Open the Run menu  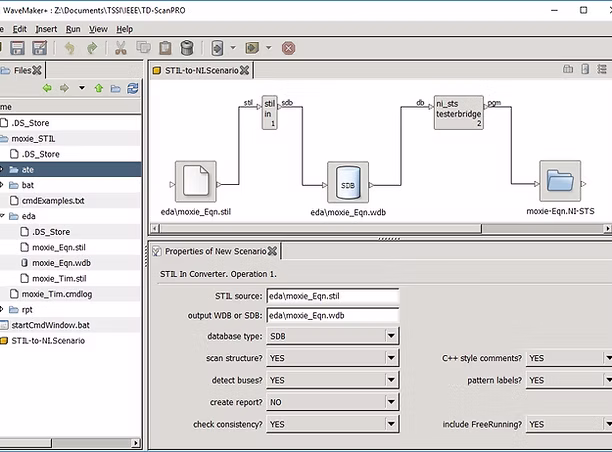point(73,29)
